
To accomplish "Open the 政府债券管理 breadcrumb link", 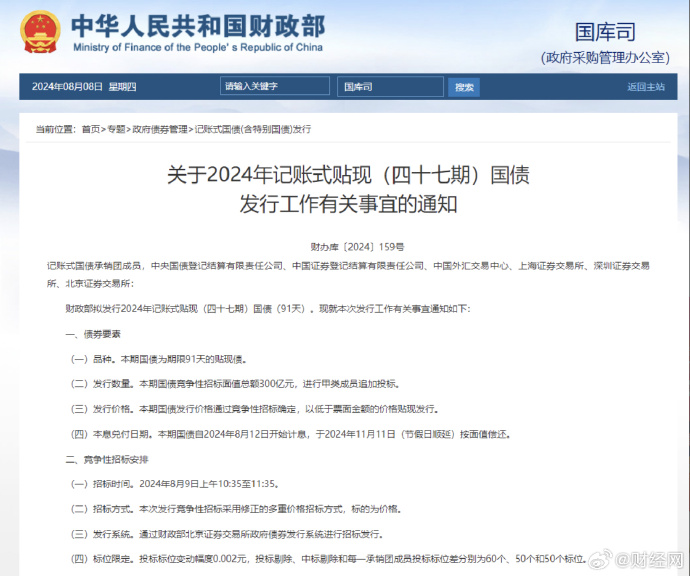I will [160, 129].
